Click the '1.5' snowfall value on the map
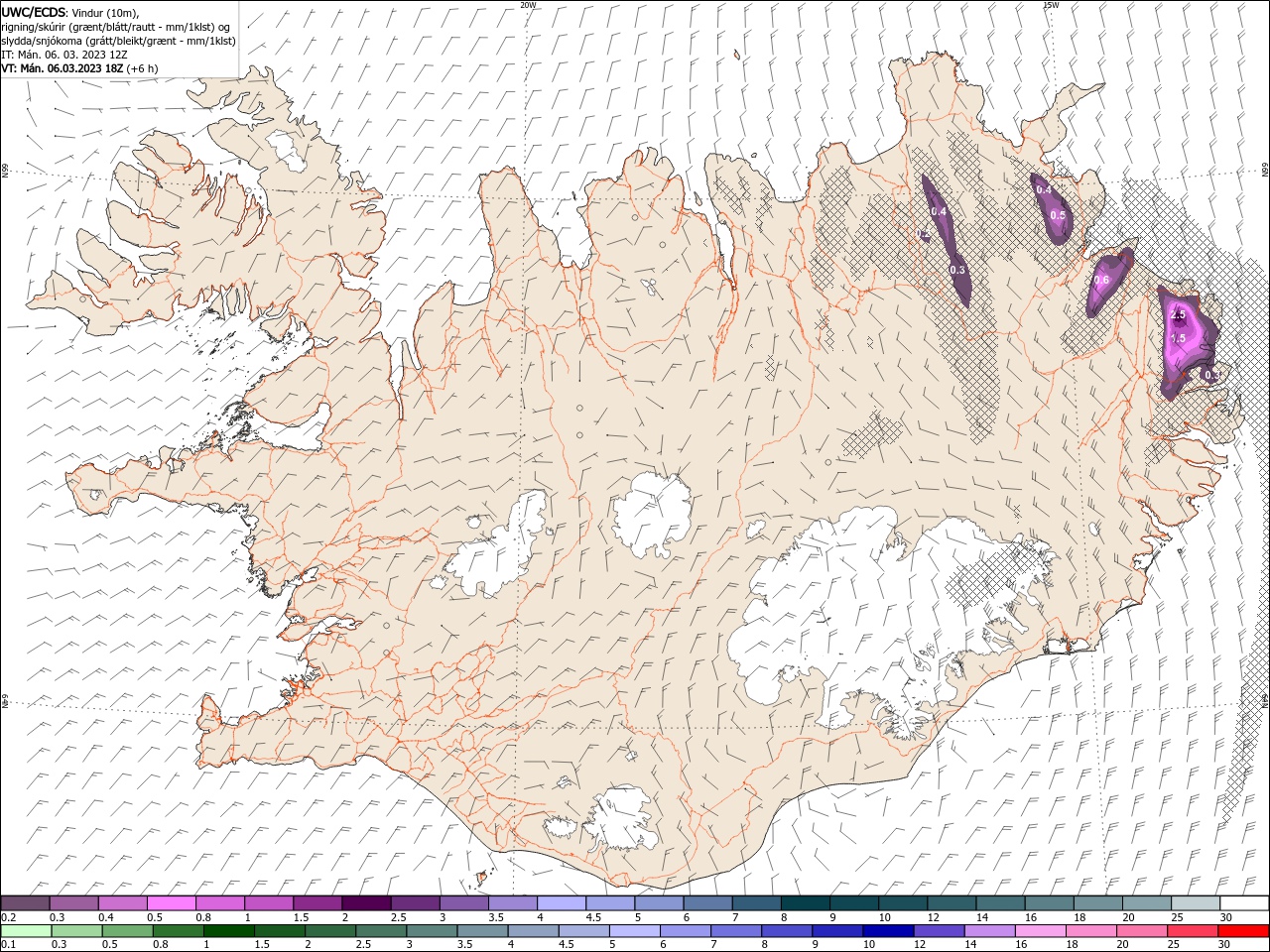Screen dimensions: 1270x952 tap(1179, 338)
